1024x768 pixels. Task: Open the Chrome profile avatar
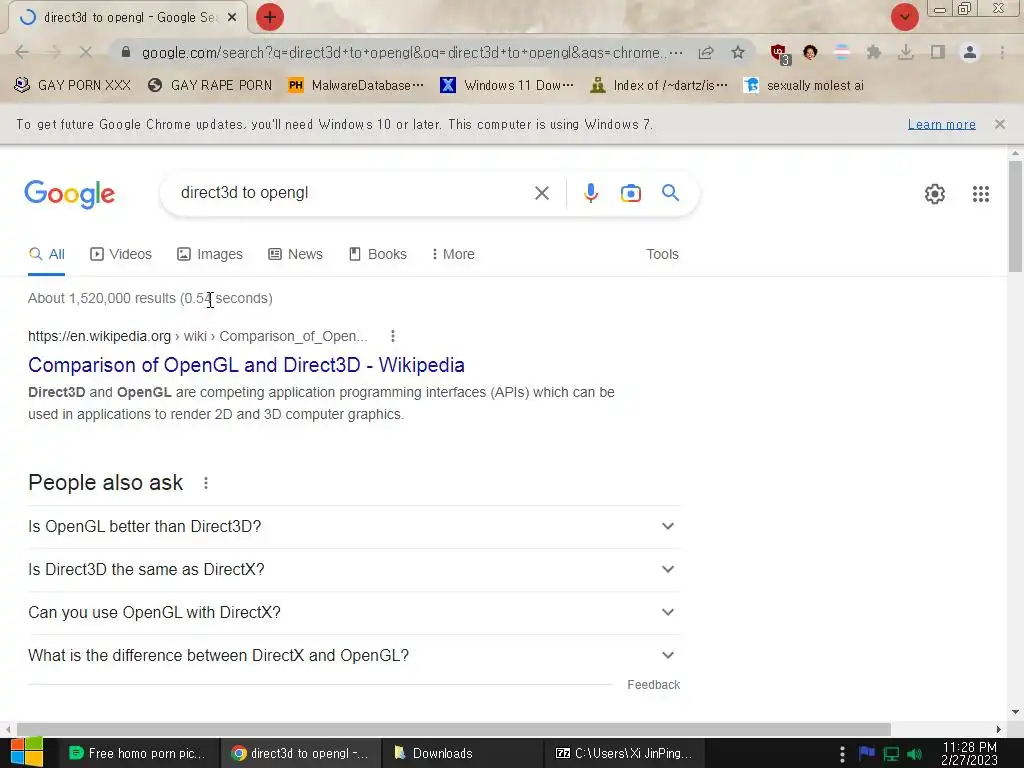[x=970, y=52]
